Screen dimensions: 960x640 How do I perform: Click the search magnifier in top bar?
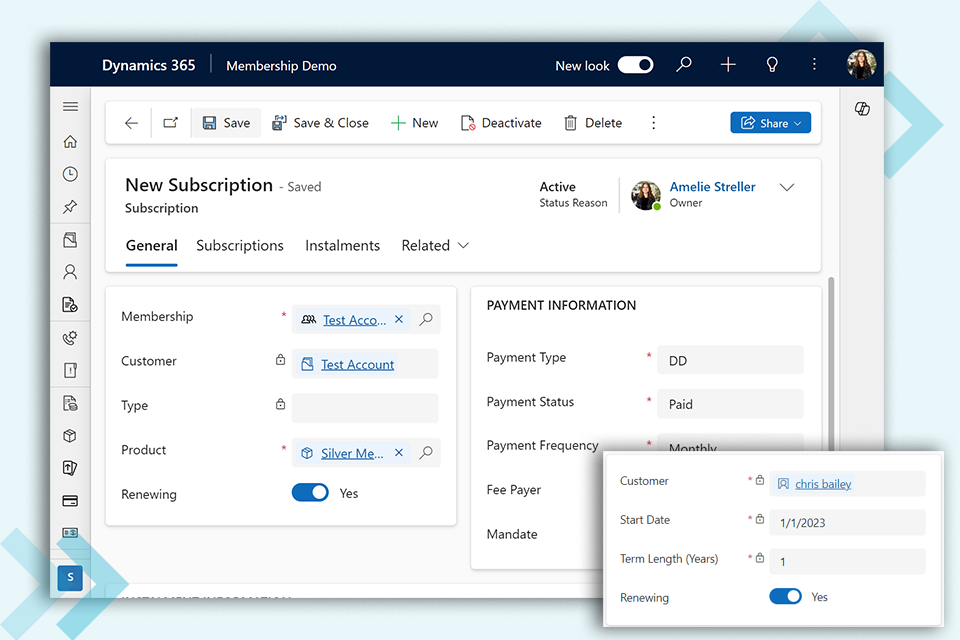684,65
